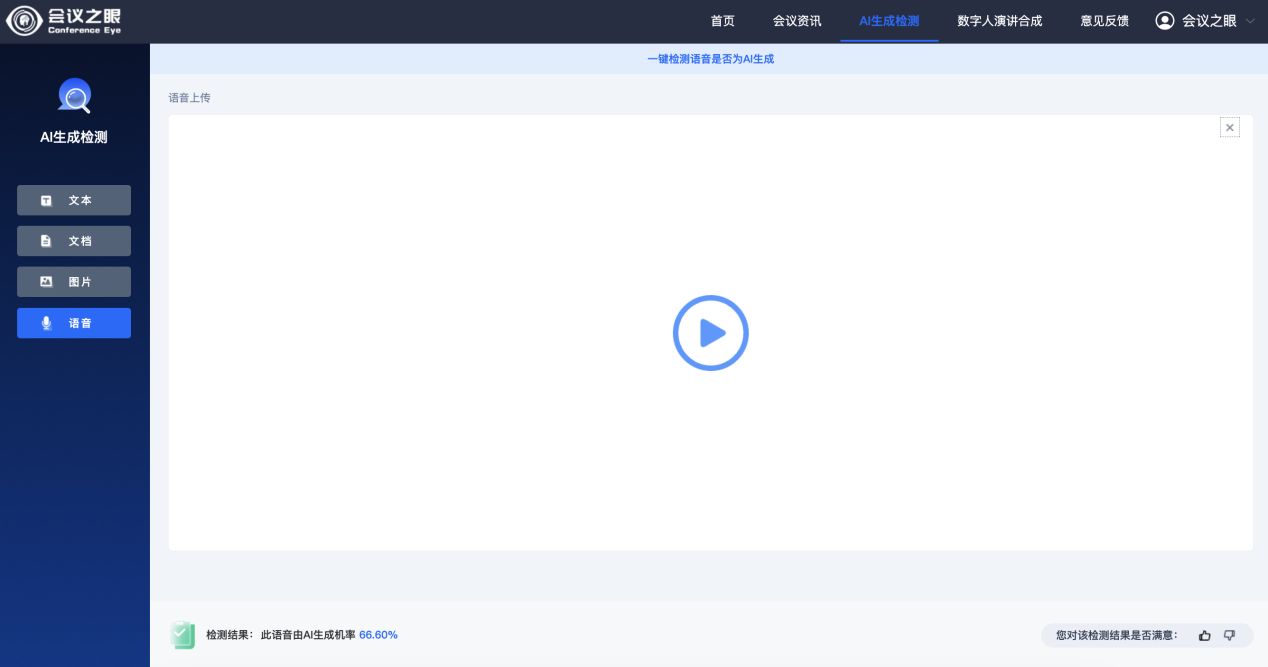The width and height of the screenshot is (1268, 667).
Task: Click the thumbs up satisfied icon
Action: point(1205,635)
